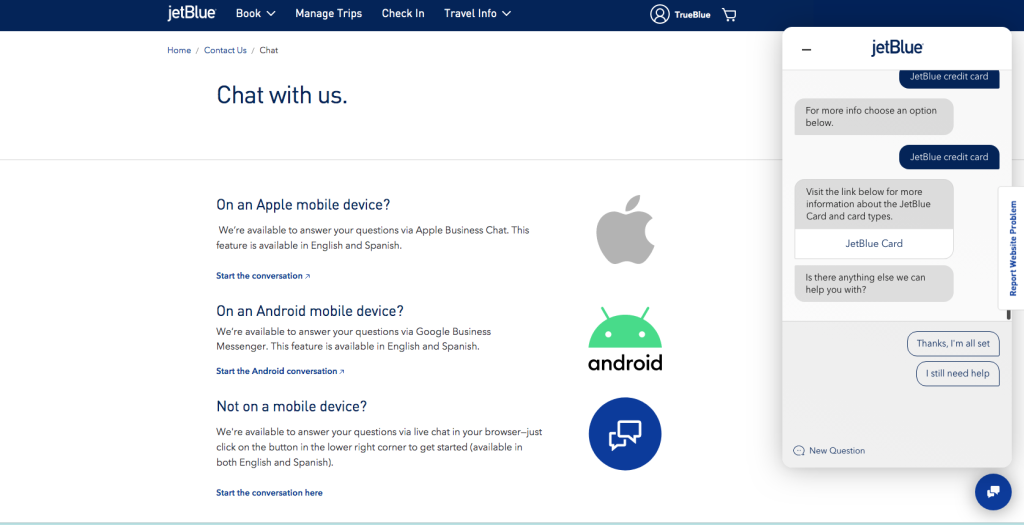Go to the Check In page
This screenshot has width=1024, height=525.
pyautogui.click(x=403, y=14)
